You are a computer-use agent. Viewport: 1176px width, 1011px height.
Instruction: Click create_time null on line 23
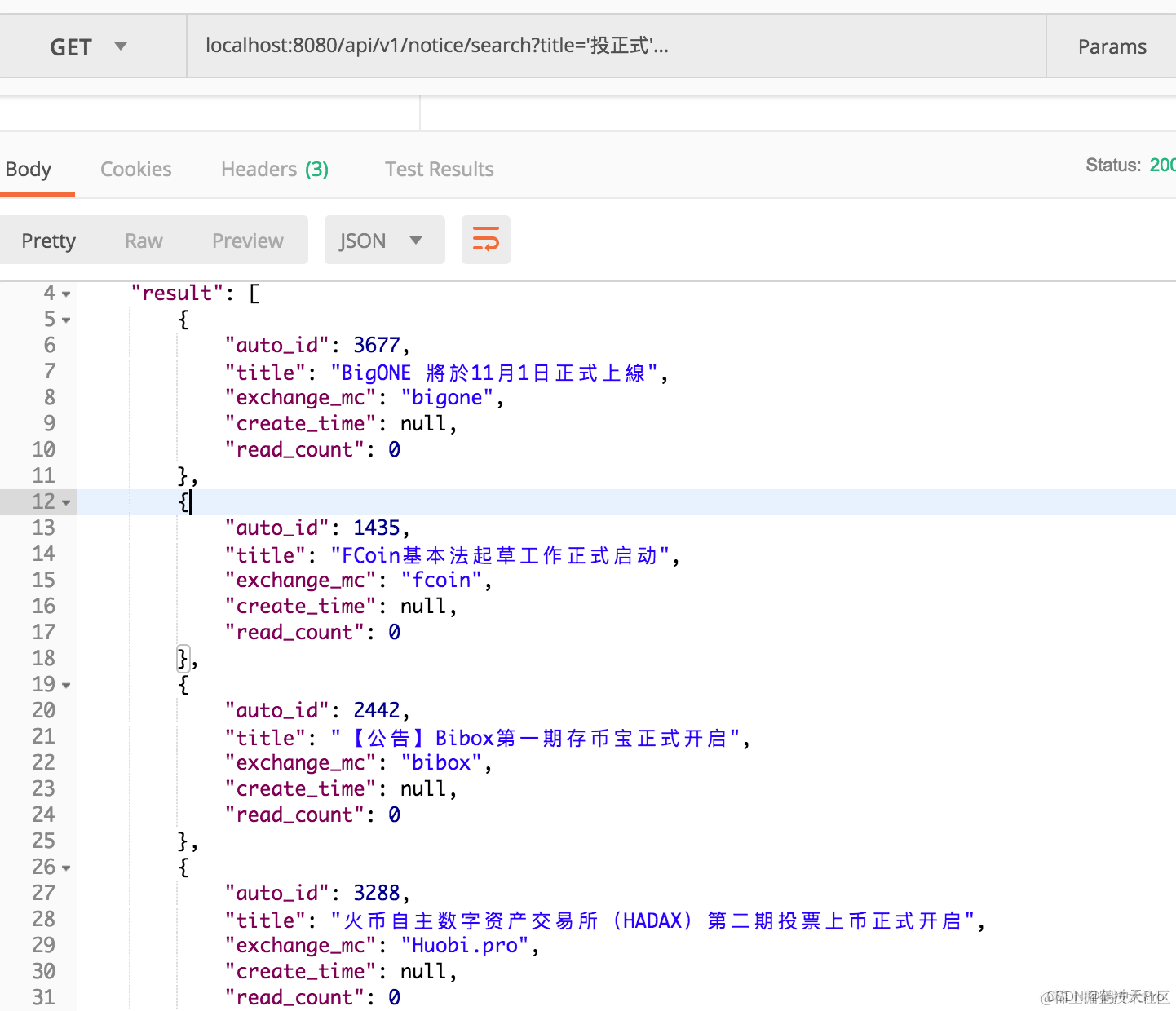coord(422,789)
